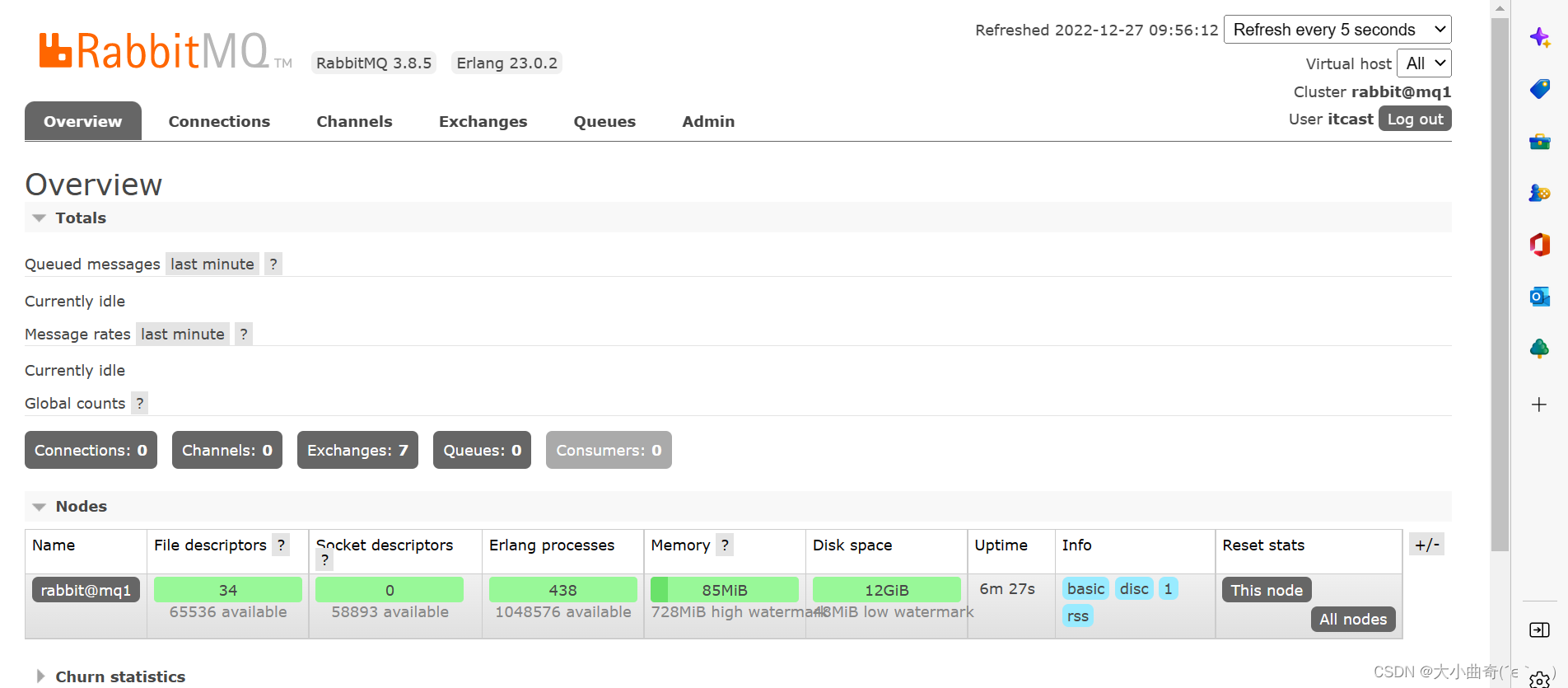1568x688 pixels.
Task: Click the 65536 available text
Action: pyautogui.click(x=228, y=611)
